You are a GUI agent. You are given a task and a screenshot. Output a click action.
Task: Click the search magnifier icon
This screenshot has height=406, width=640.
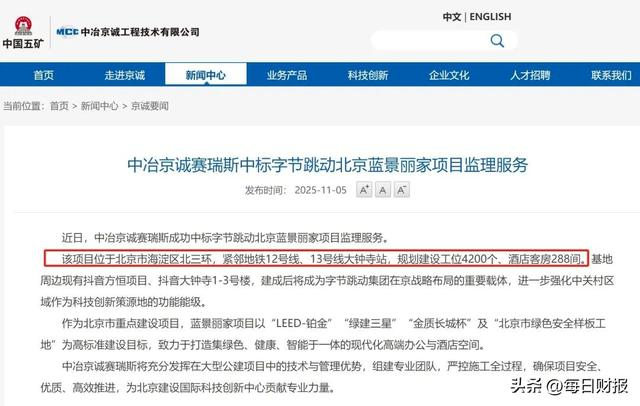pos(497,40)
